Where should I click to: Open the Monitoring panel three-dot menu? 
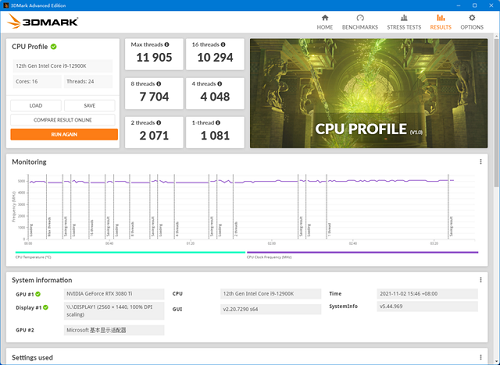(x=481, y=162)
